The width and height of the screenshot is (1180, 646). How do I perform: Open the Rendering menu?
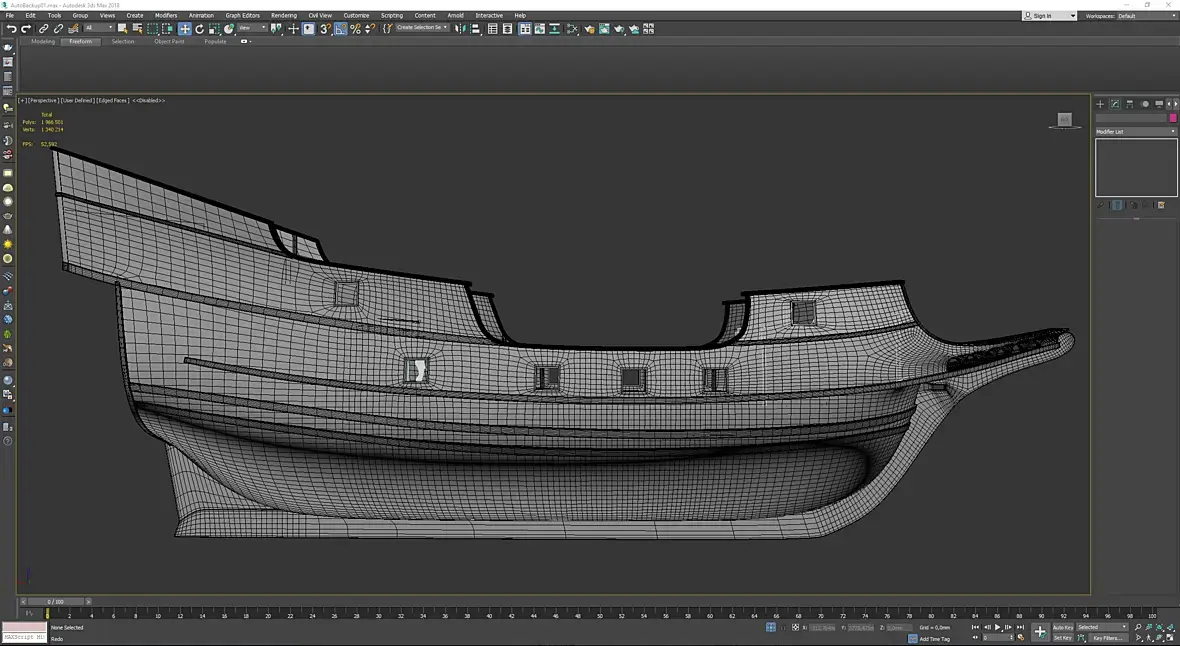[x=283, y=16]
